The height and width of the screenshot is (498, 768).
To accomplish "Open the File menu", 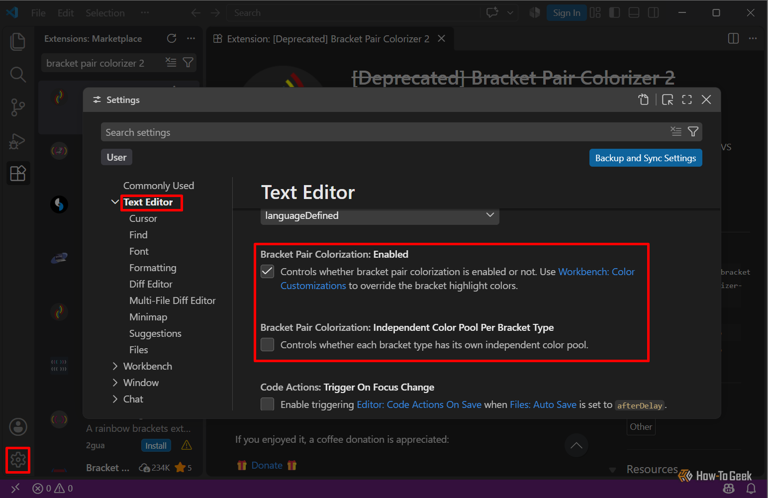I will (x=38, y=13).
